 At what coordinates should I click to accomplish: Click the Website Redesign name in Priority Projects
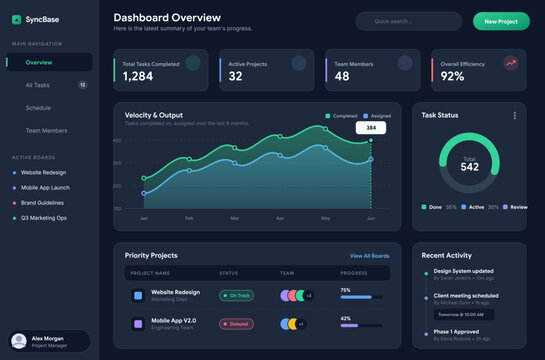[x=176, y=292]
